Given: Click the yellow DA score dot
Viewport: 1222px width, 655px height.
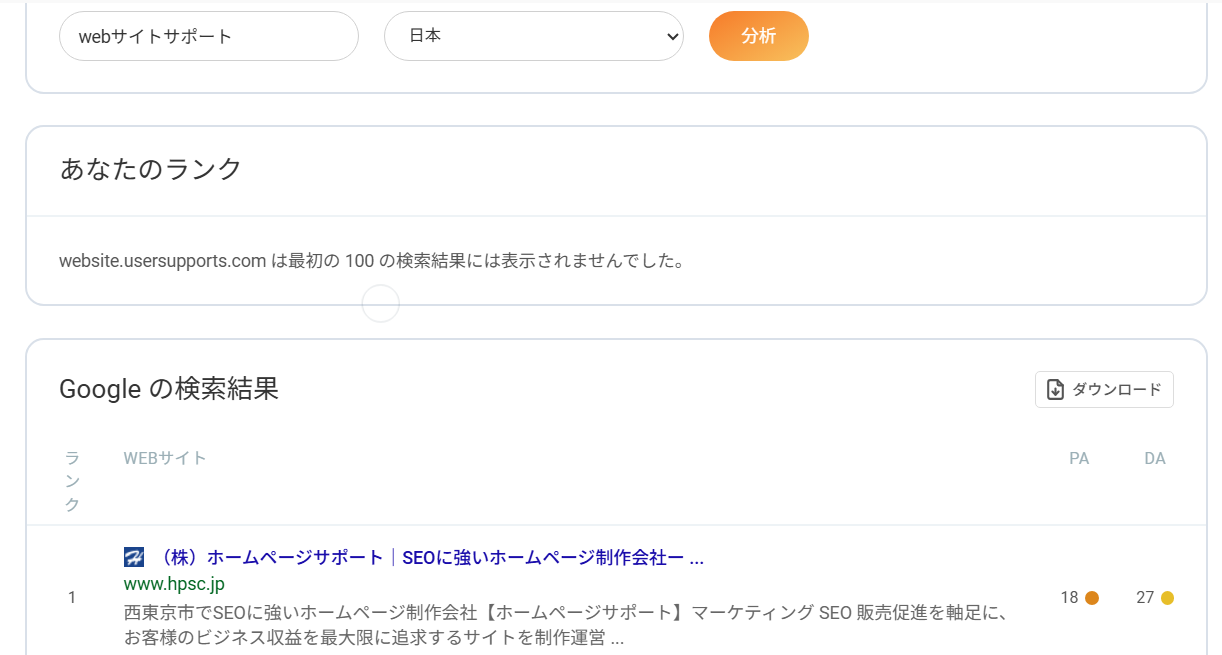Looking at the screenshot, I should point(1167,598).
